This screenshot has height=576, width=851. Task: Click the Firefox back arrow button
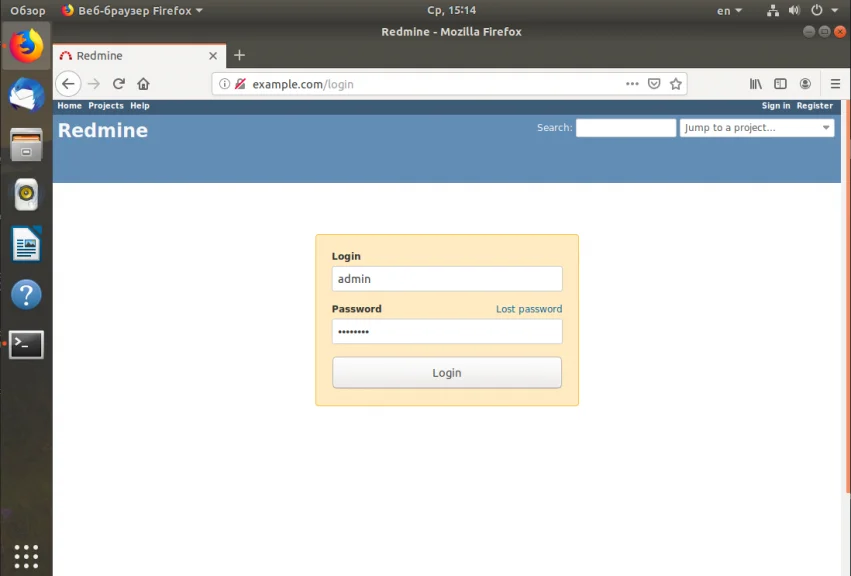pos(68,84)
